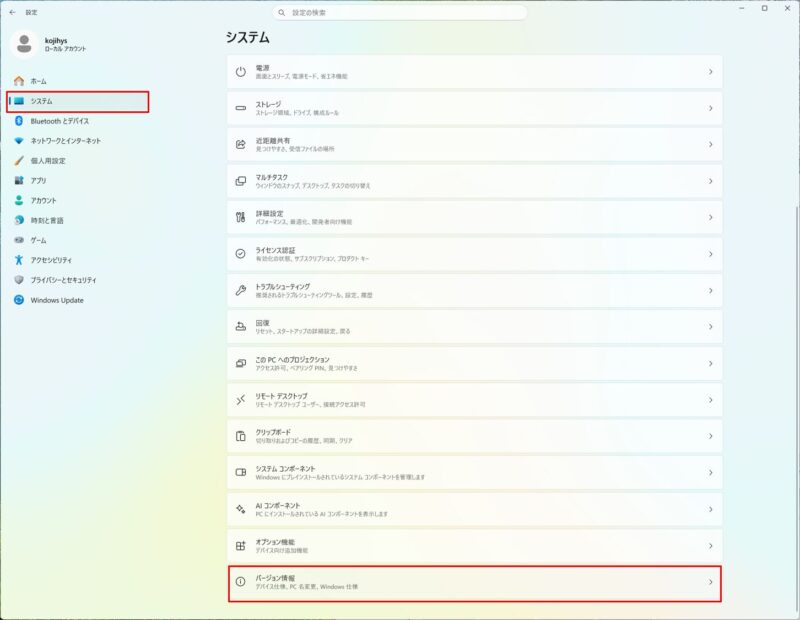Viewport: 800px width, 620px height.
Task: Open ネットワークとインターネット in sidebar
Action: pos(78,141)
